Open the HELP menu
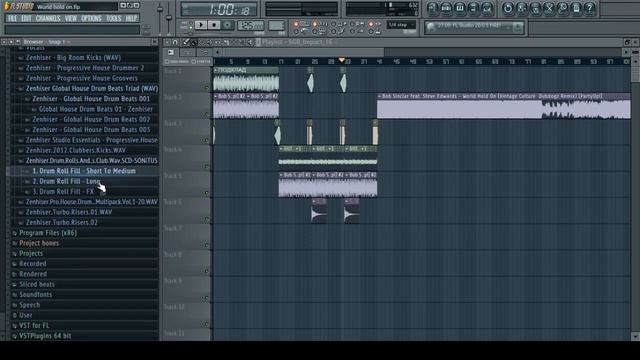640x360 pixels. click(x=131, y=18)
